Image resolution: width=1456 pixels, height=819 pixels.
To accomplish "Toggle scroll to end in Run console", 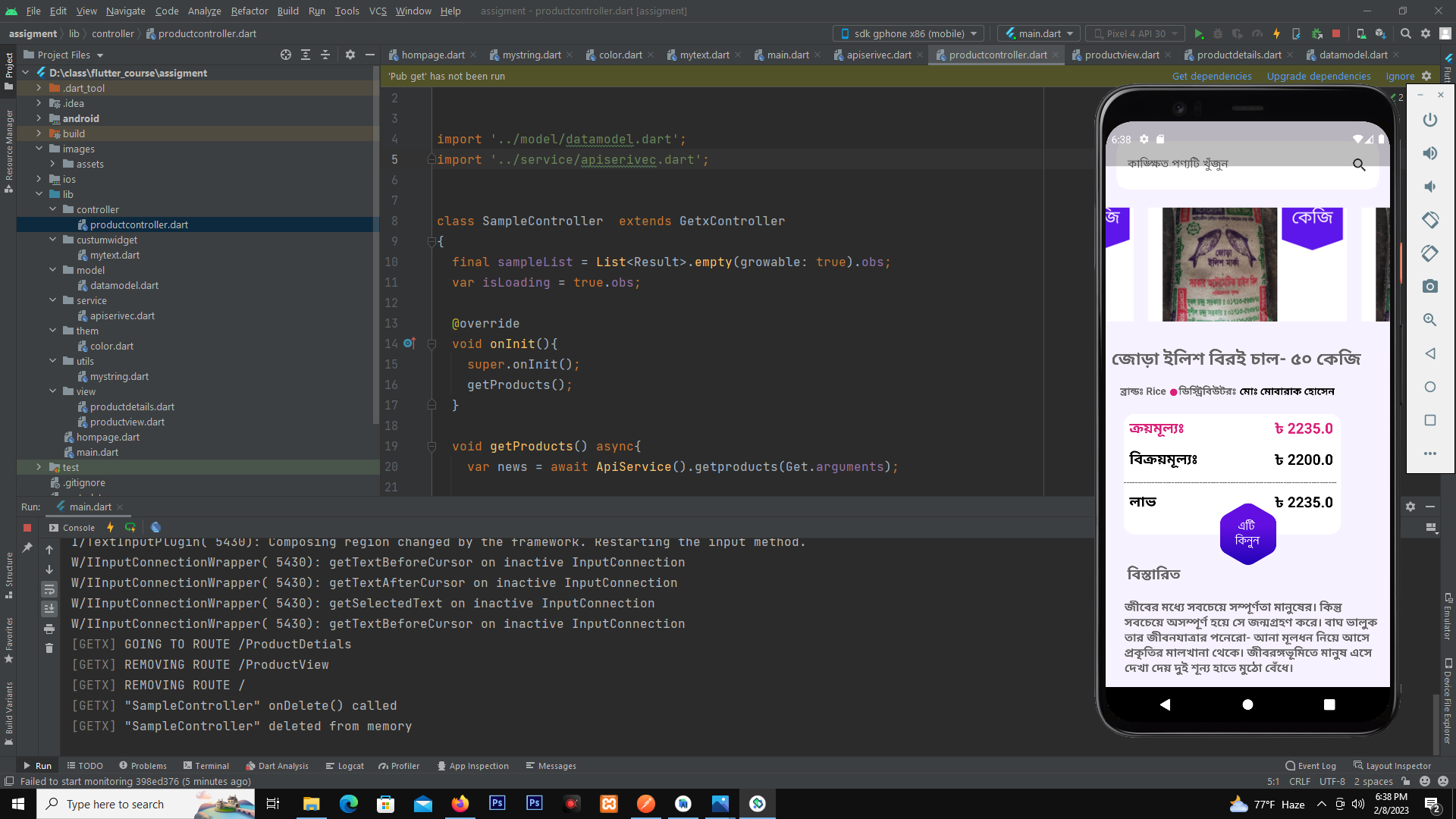I will click(49, 609).
